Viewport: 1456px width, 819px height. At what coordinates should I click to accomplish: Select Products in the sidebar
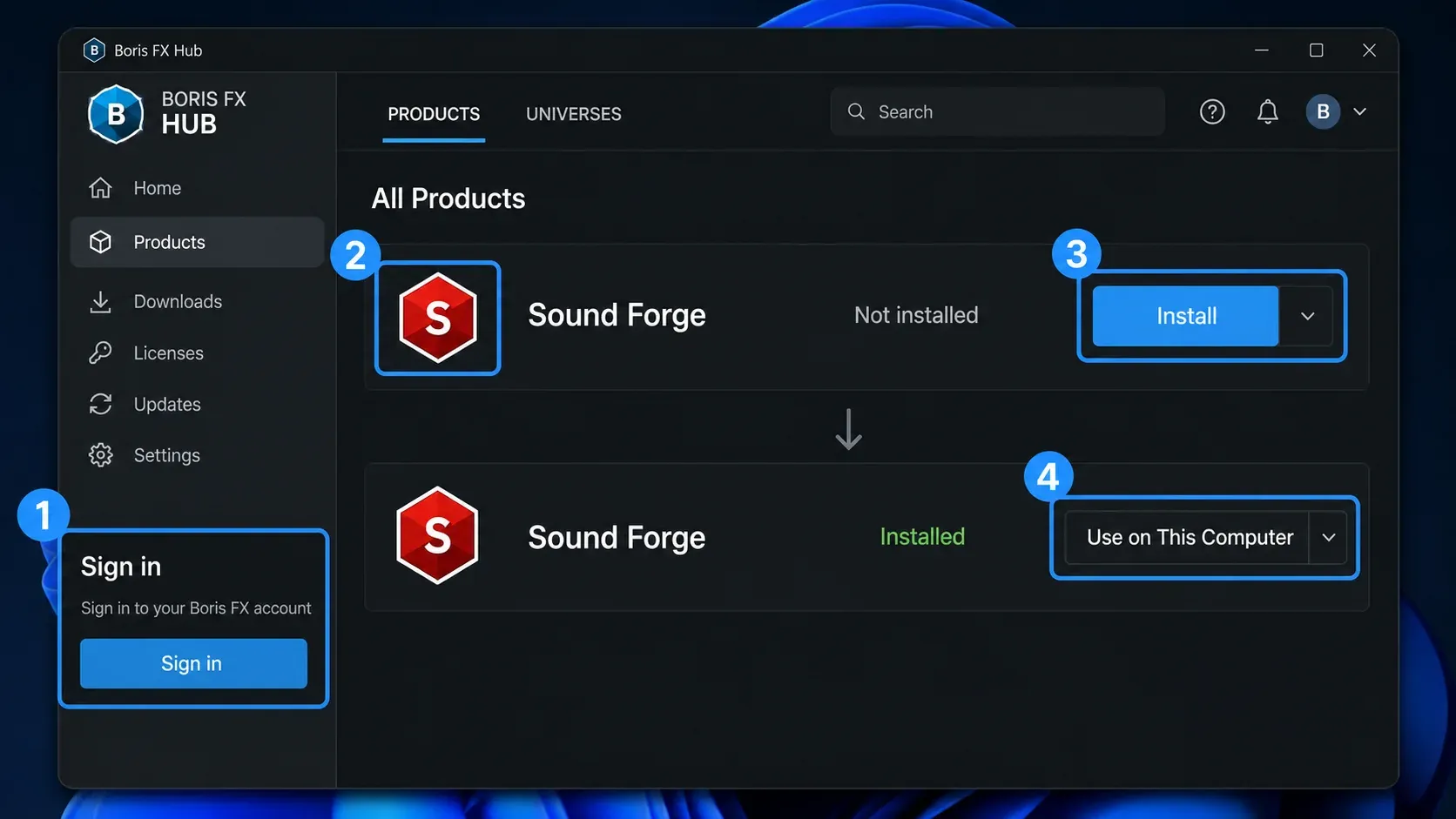coord(198,242)
